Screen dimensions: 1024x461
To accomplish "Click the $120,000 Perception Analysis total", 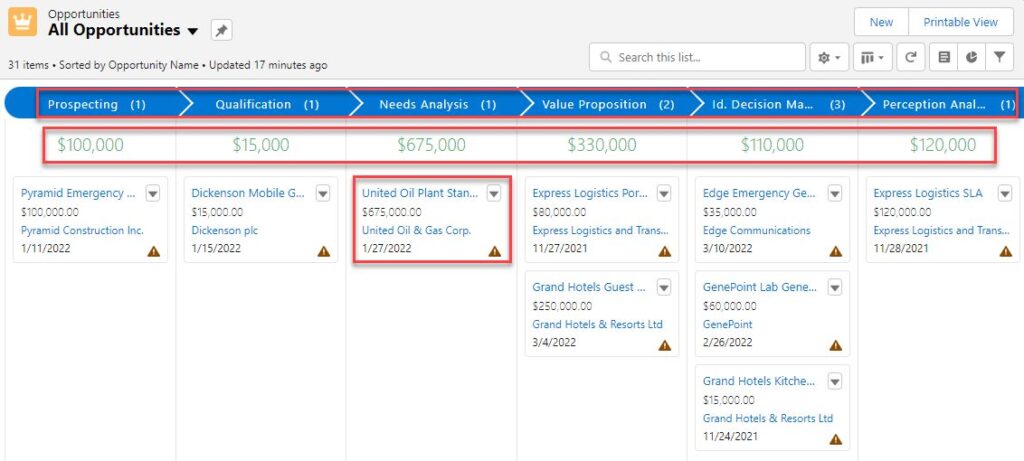I will [943, 145].
